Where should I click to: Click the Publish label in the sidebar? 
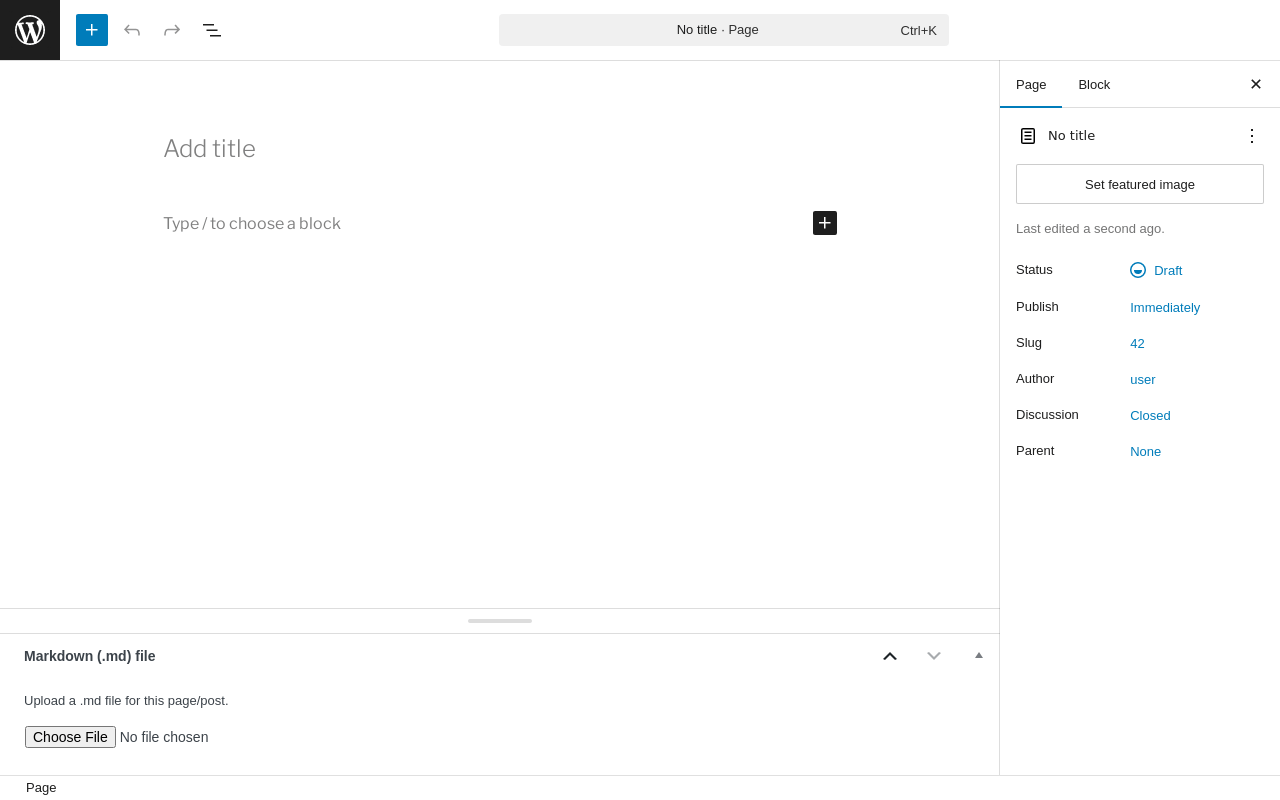click(1037, 307)
